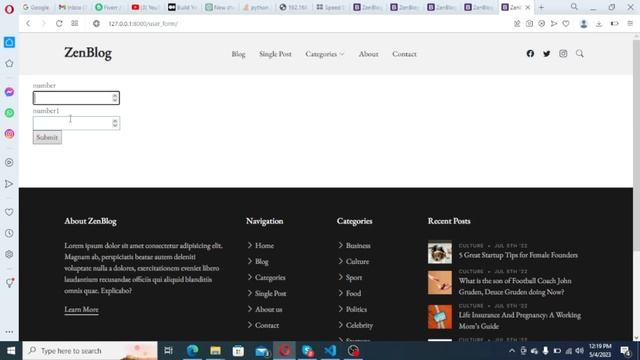The width and height of the screenshot is (640, 360).
Task: Open volume control in system tray
Action: pyautogui.click(x=580, y=351)
